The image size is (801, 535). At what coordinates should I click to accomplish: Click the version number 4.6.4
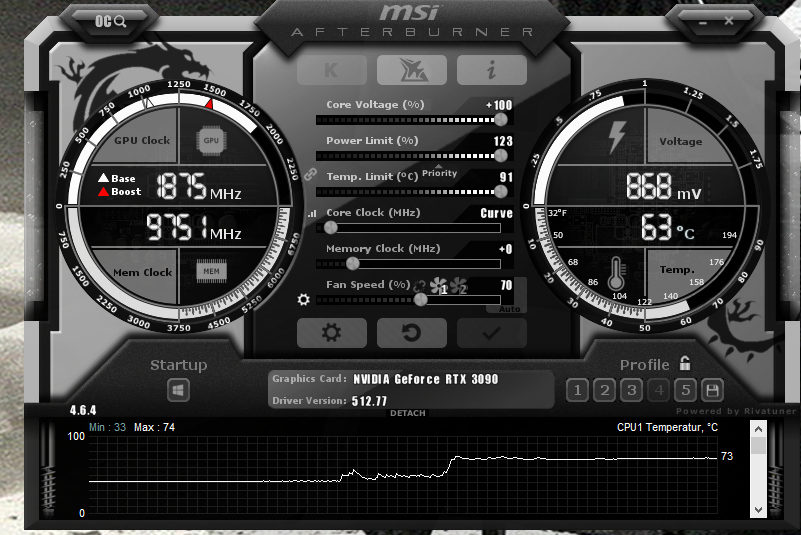pos(83,410)
